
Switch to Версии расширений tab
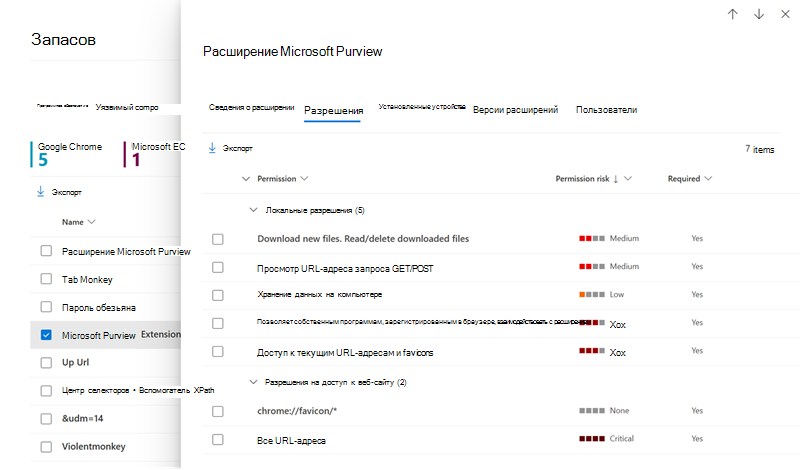(x=515, y=110)
